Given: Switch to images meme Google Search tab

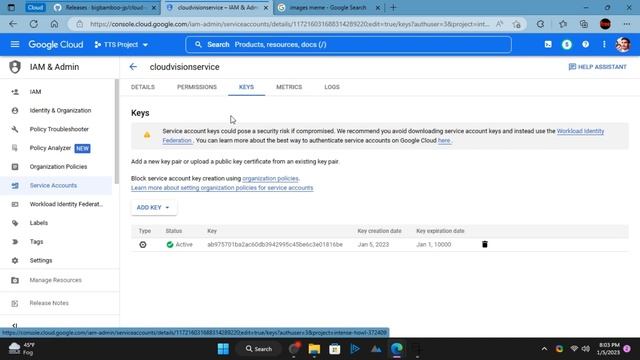Looking at the screenshot, I should click(328, 7).
